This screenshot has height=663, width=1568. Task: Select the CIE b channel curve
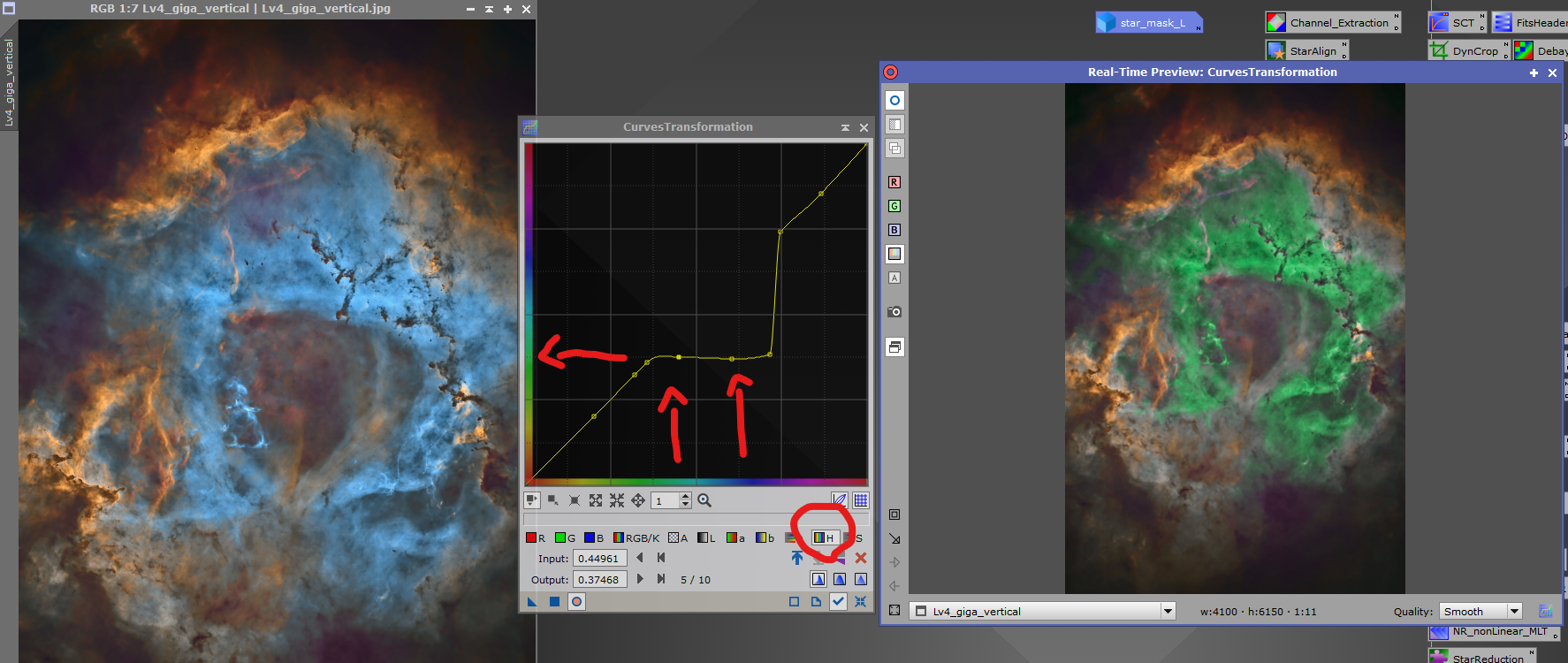point(765,537)
